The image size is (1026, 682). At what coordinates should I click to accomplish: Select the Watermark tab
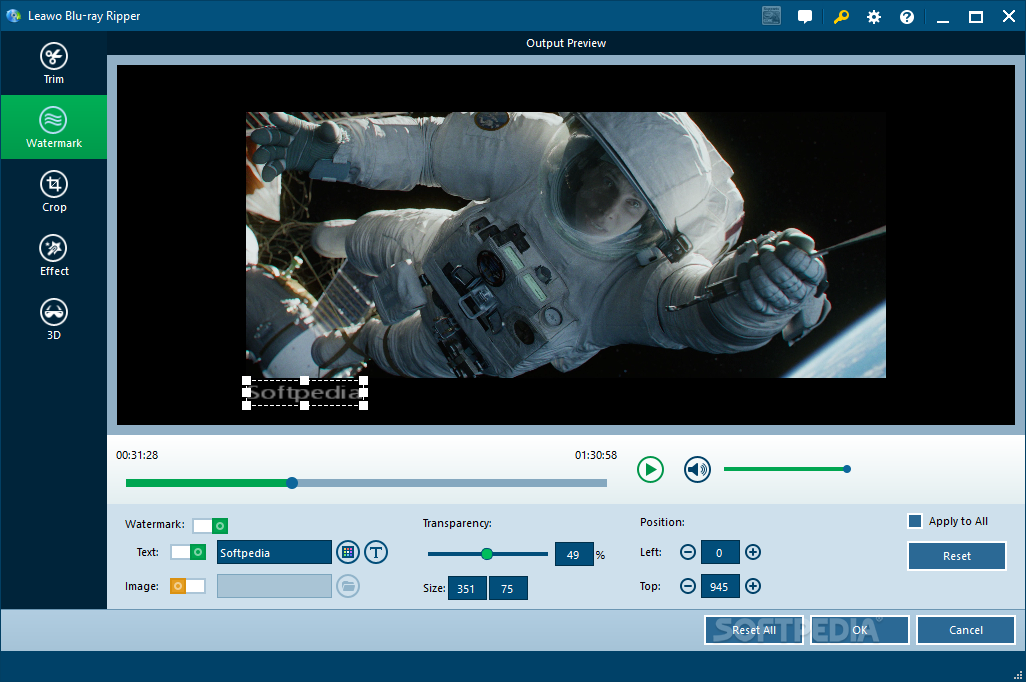pos(54,127)
